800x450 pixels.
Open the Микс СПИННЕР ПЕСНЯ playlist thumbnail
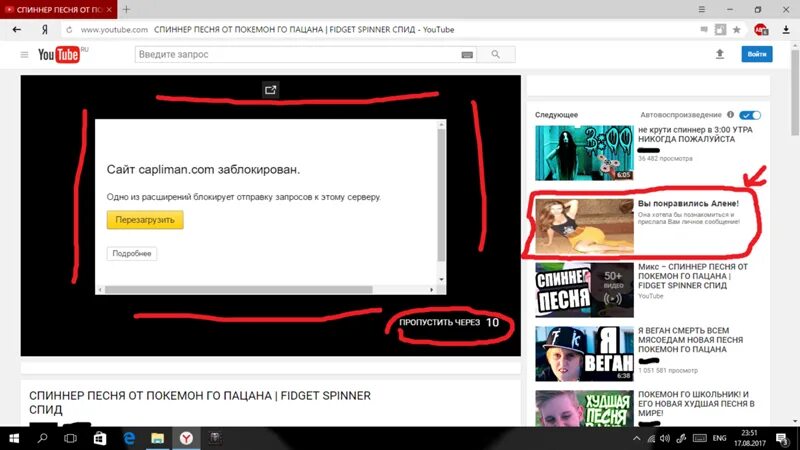pos(584,290)
